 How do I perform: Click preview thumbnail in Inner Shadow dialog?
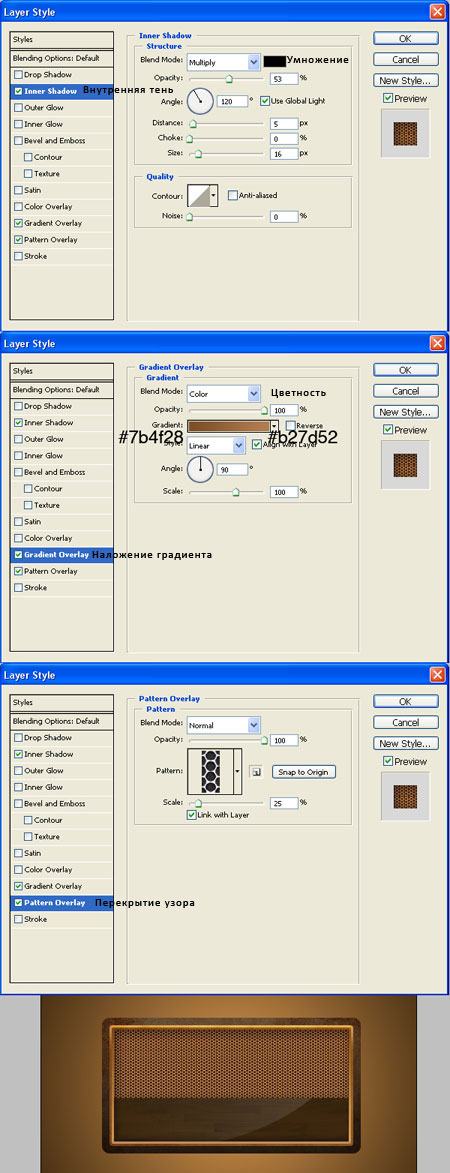pos(405,133)
